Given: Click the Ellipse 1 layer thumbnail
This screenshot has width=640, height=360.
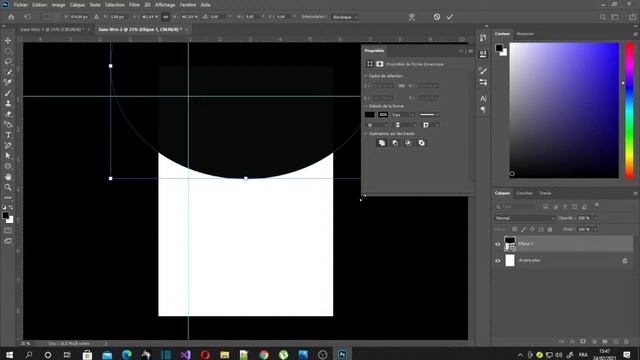Looking at the screenshot, I should pos(510,244).
